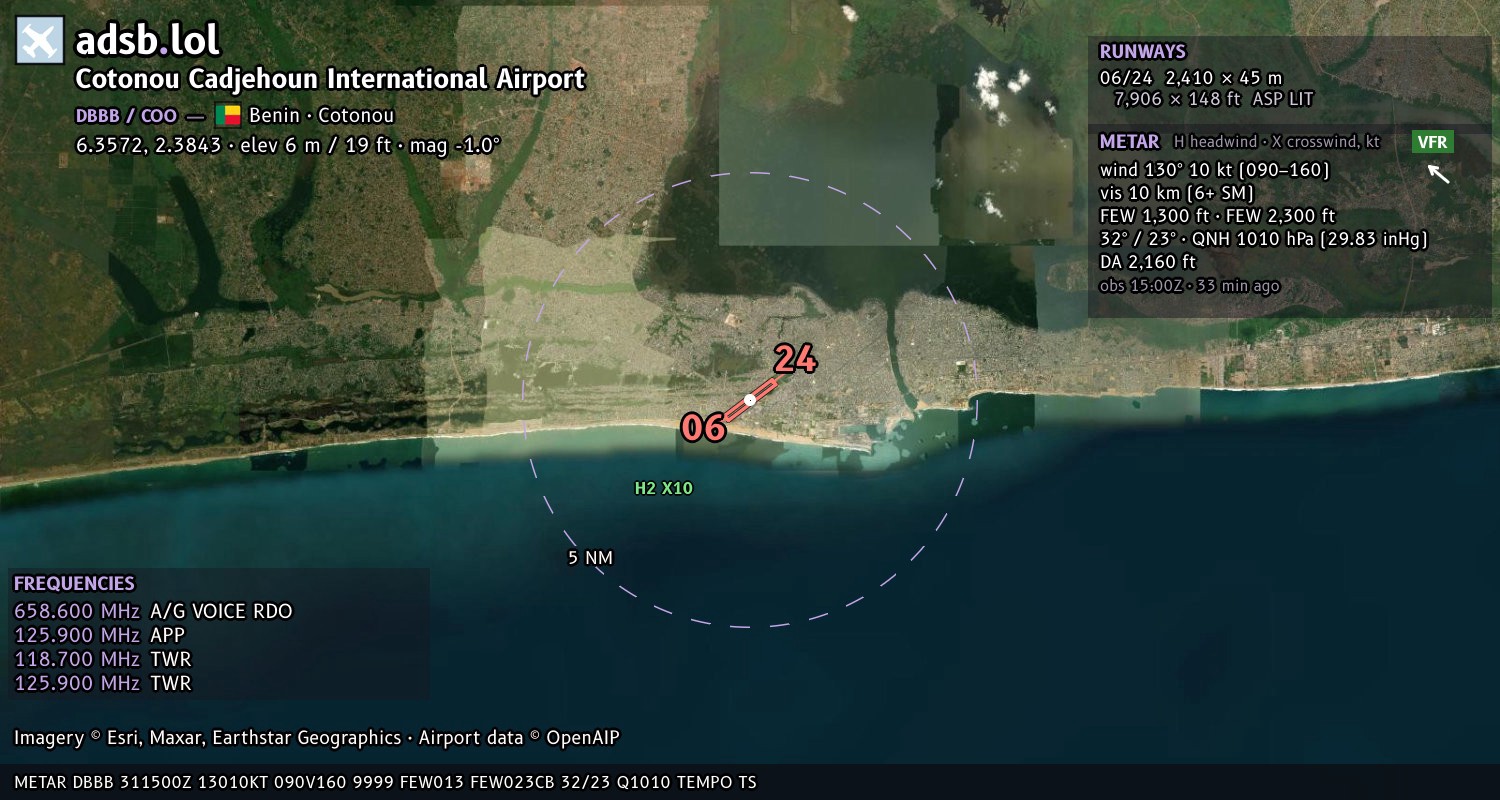Click the RUNWAYS panel heading
The width and height of the screenshot is (1500, 800).
click(1142, 52)
